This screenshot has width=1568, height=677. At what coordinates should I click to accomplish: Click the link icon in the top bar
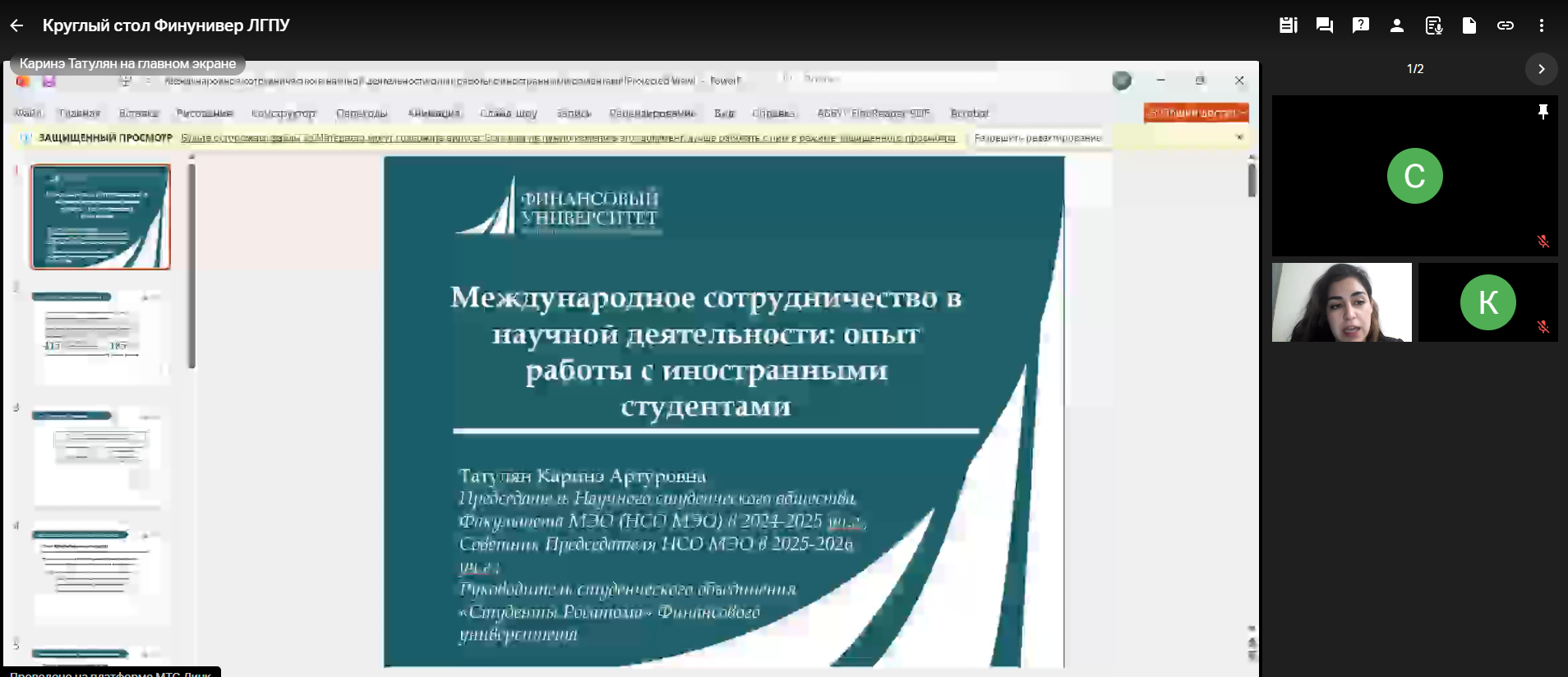pos(1505,25)
